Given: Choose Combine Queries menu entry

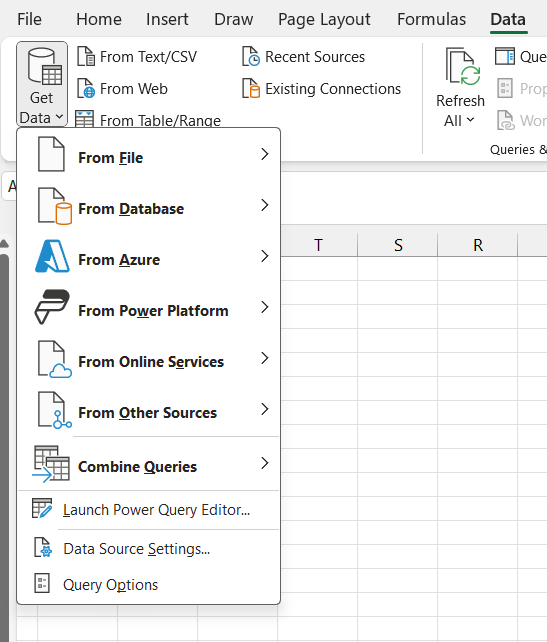Looking at the screenshot, I should 149,464.
